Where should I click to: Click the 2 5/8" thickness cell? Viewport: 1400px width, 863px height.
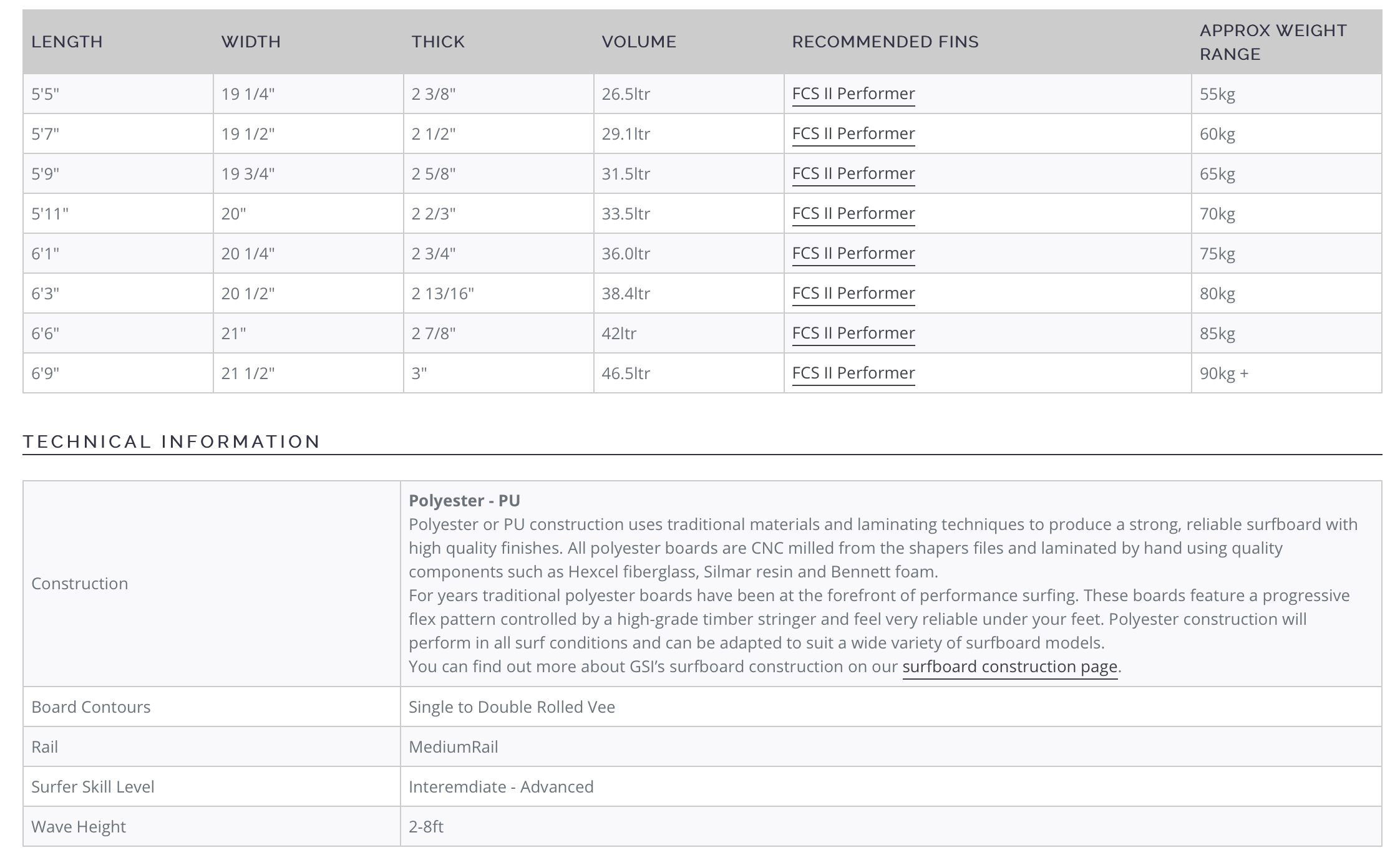pos(498,173)
